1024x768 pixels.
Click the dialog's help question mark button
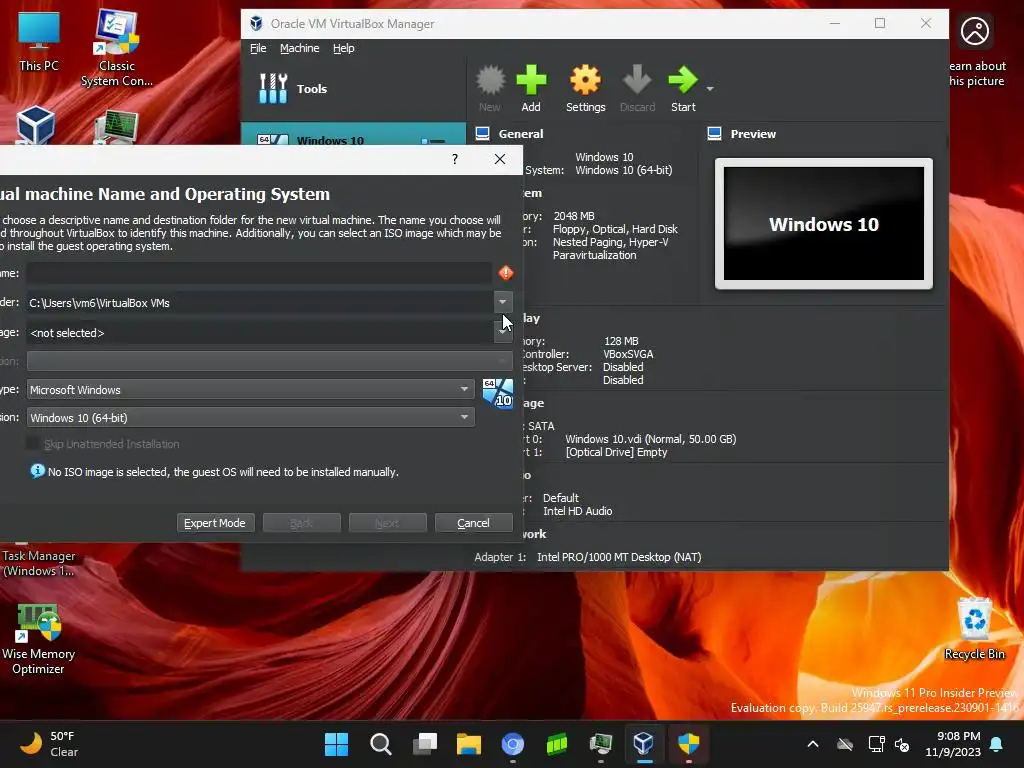click(455, 159)
